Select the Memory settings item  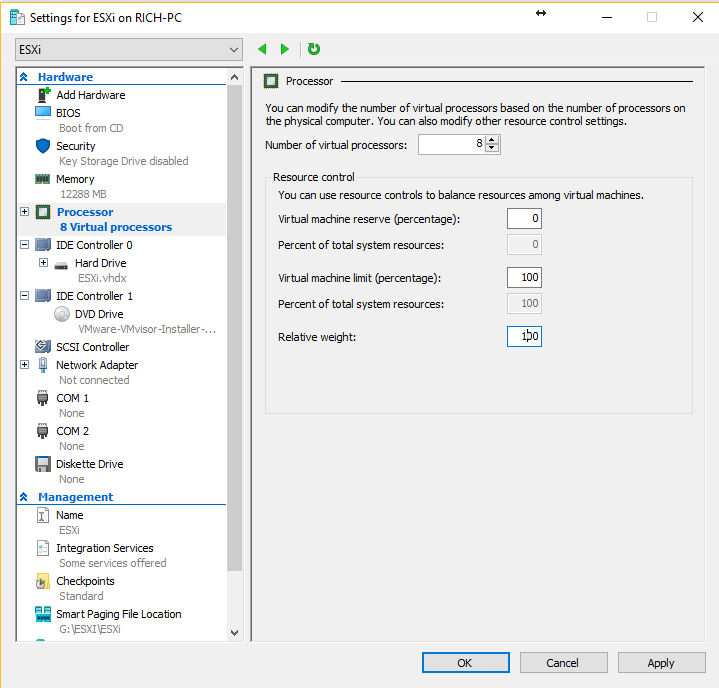coord(75,179)
